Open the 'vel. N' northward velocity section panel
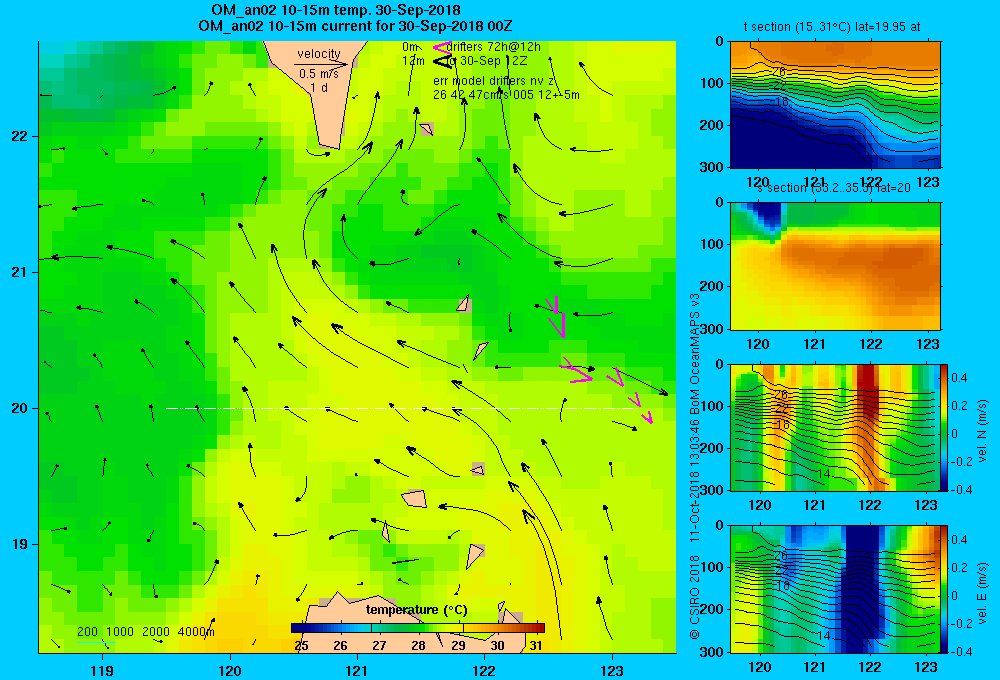 point(835,427)
